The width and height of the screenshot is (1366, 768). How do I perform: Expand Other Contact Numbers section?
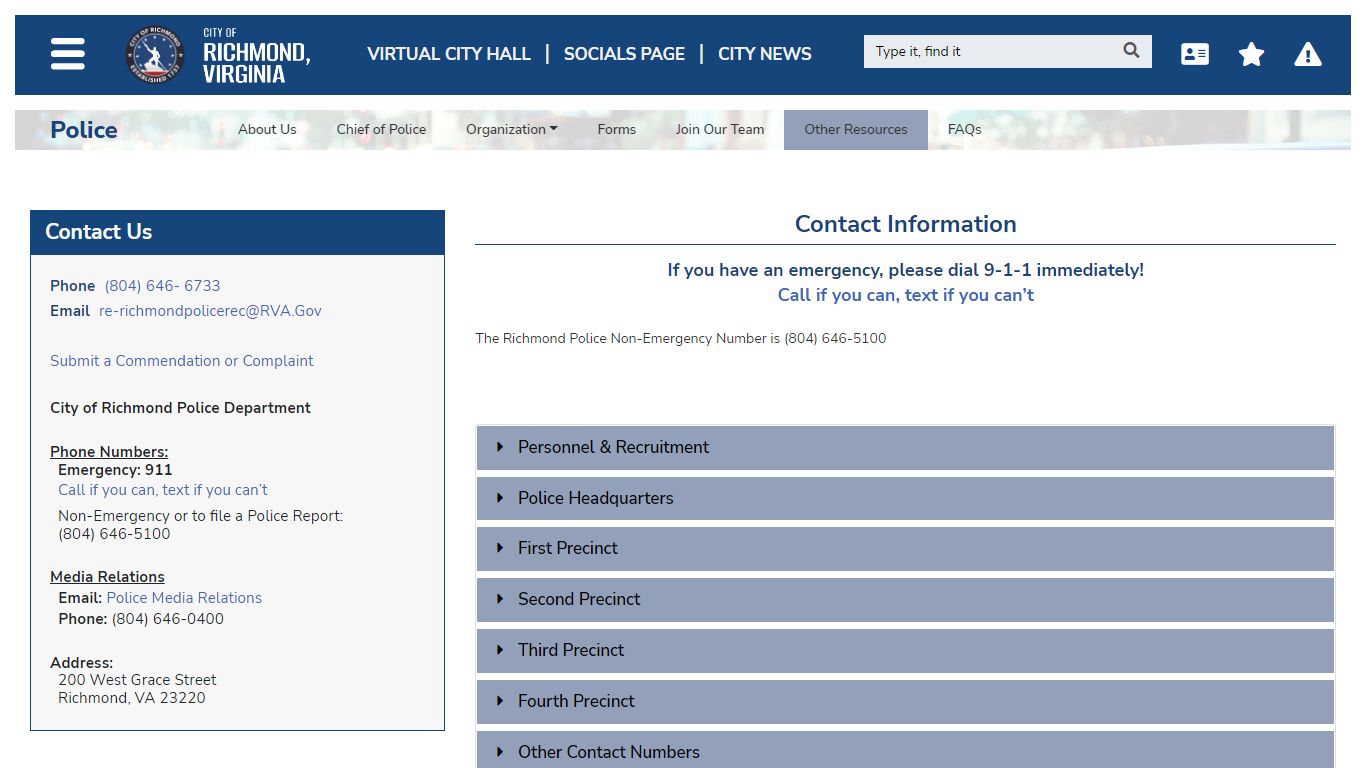[905, 751]
